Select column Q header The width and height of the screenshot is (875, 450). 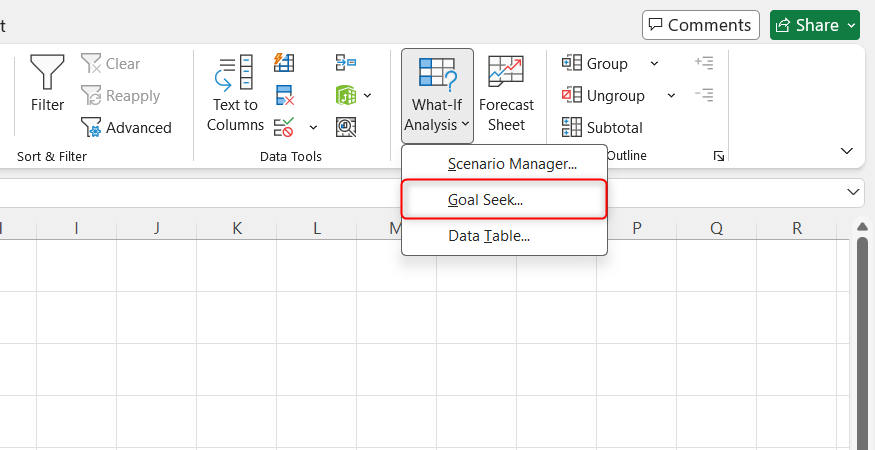pyautogui.click(x=717, y=228)
